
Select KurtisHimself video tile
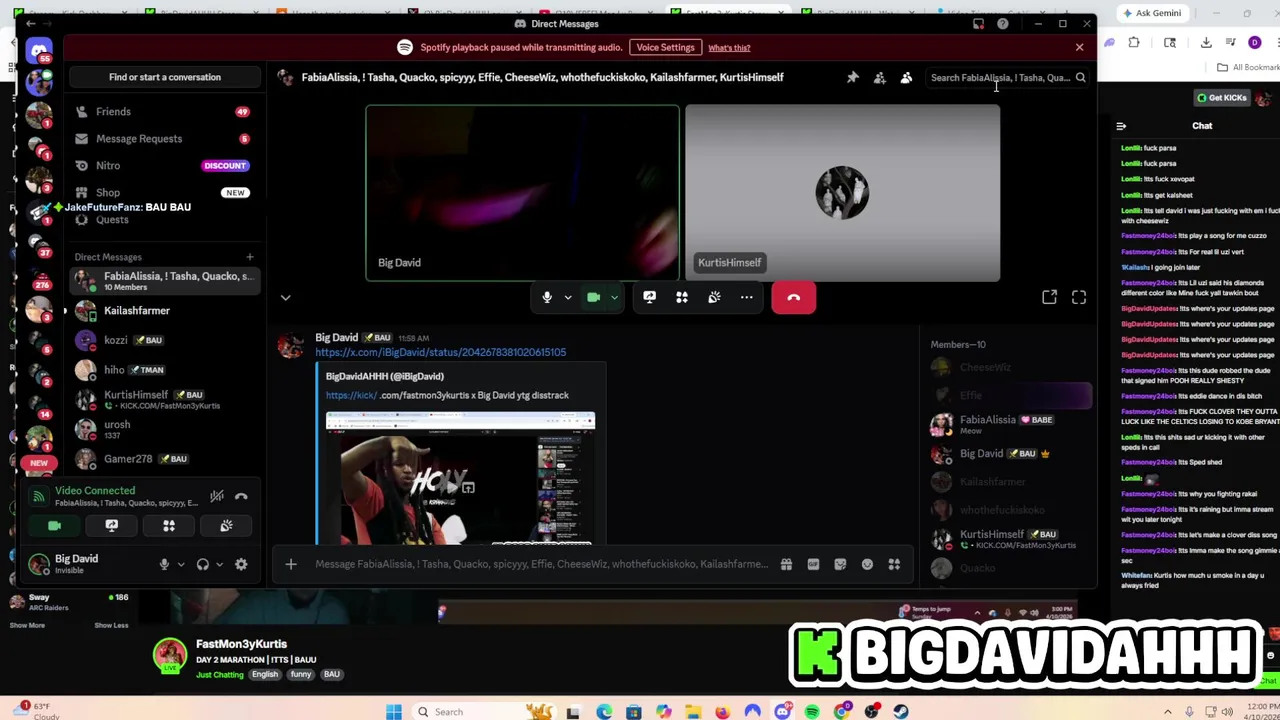pyautogui.click(x=842, y=193)
